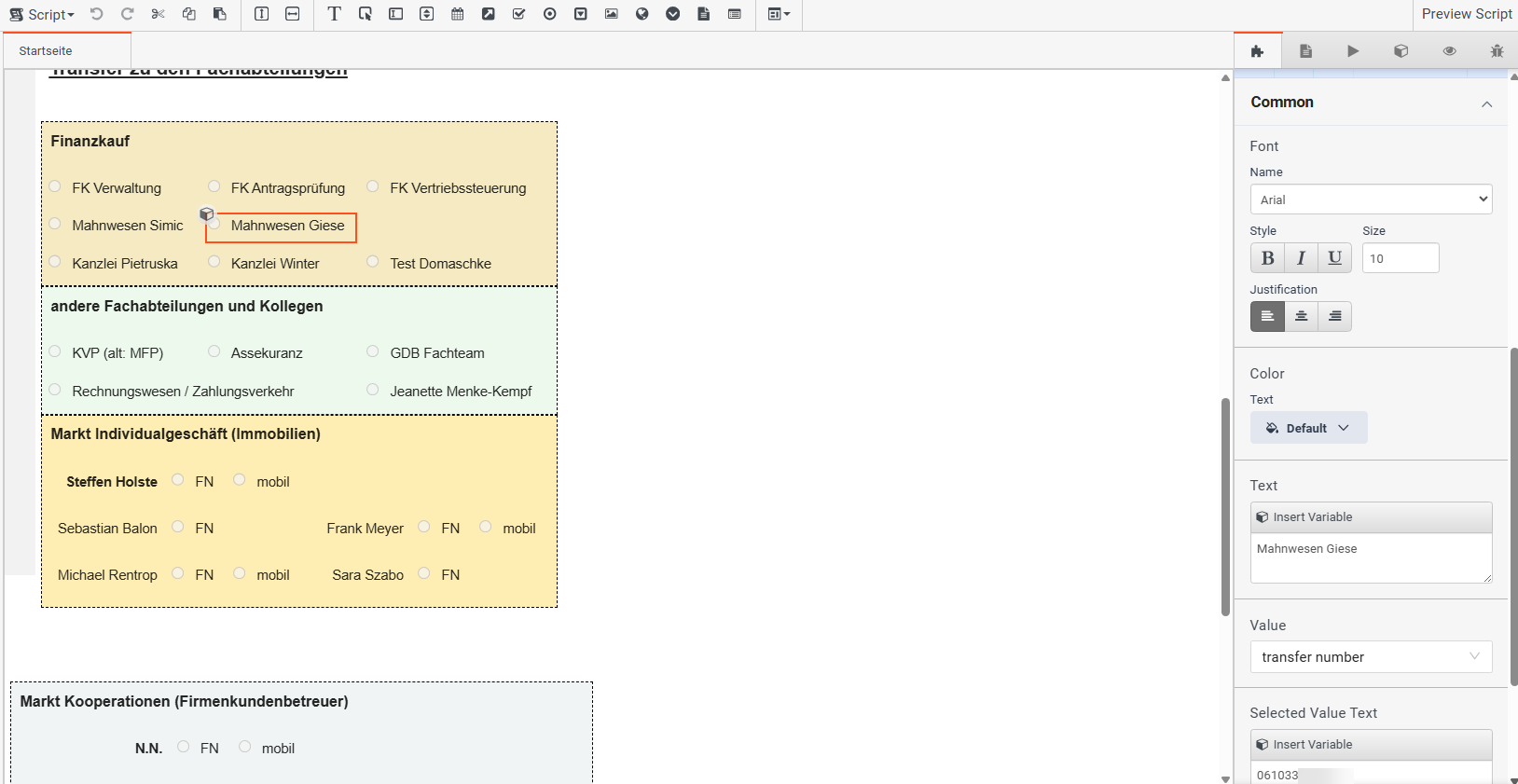Viewport: 1518px width, 784px height.
Task: Set justification to center align
Action: [x=1301, y=317]
